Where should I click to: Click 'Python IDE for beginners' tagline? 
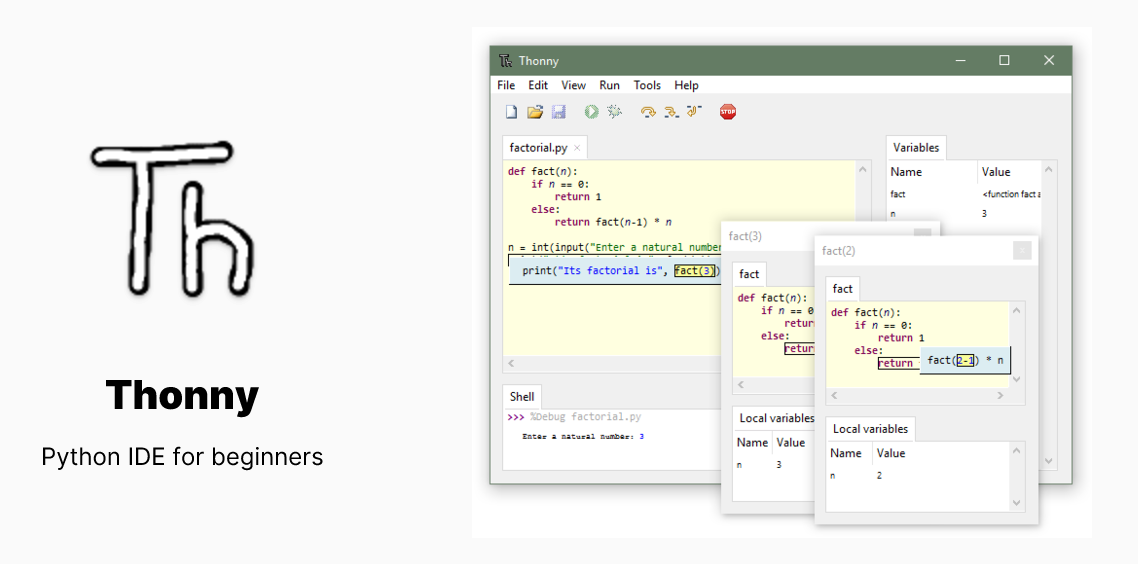(x=182, y=457)
